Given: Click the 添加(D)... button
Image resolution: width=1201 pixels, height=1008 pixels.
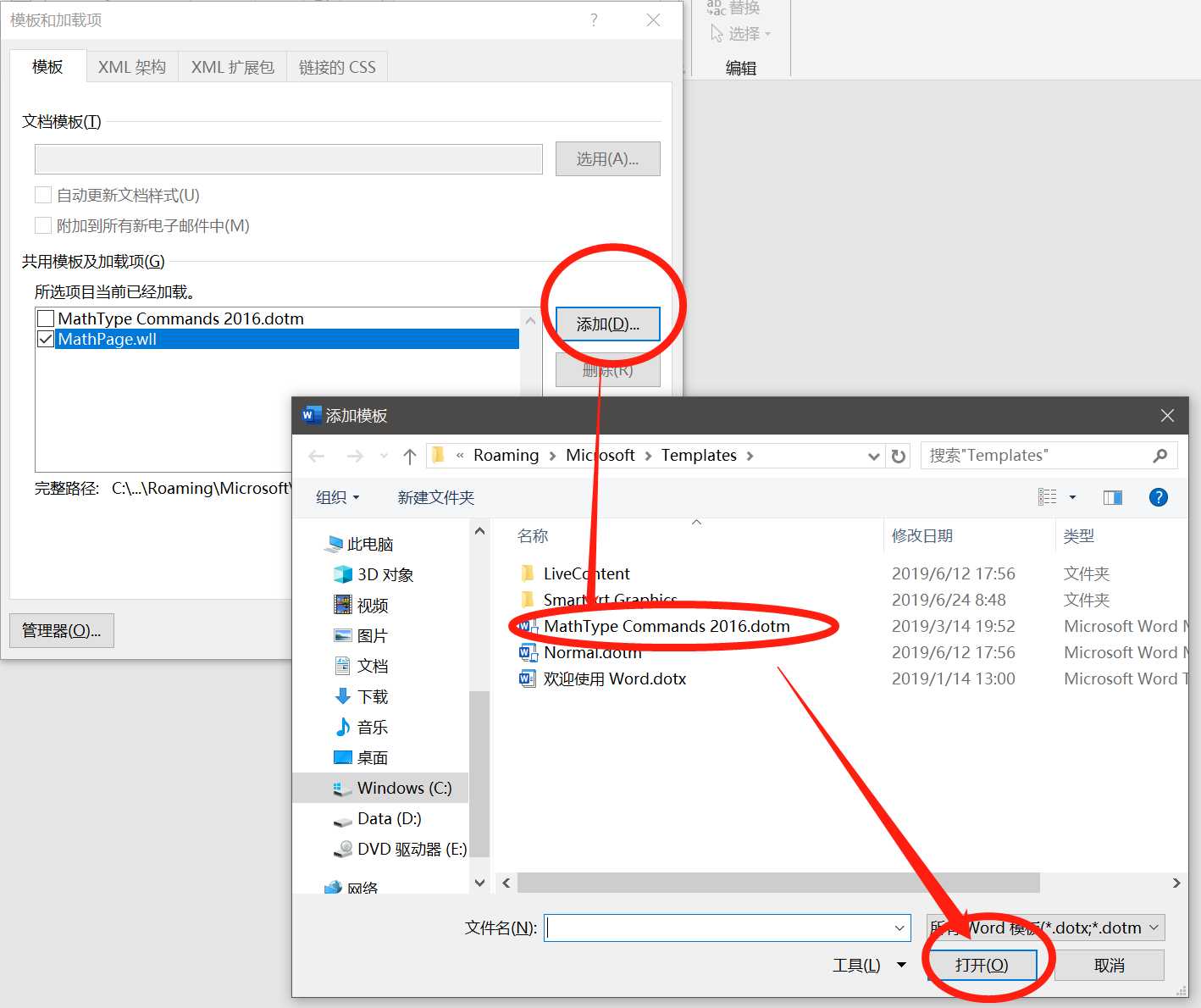Looking at the screenshot, I should coord(607,324).
